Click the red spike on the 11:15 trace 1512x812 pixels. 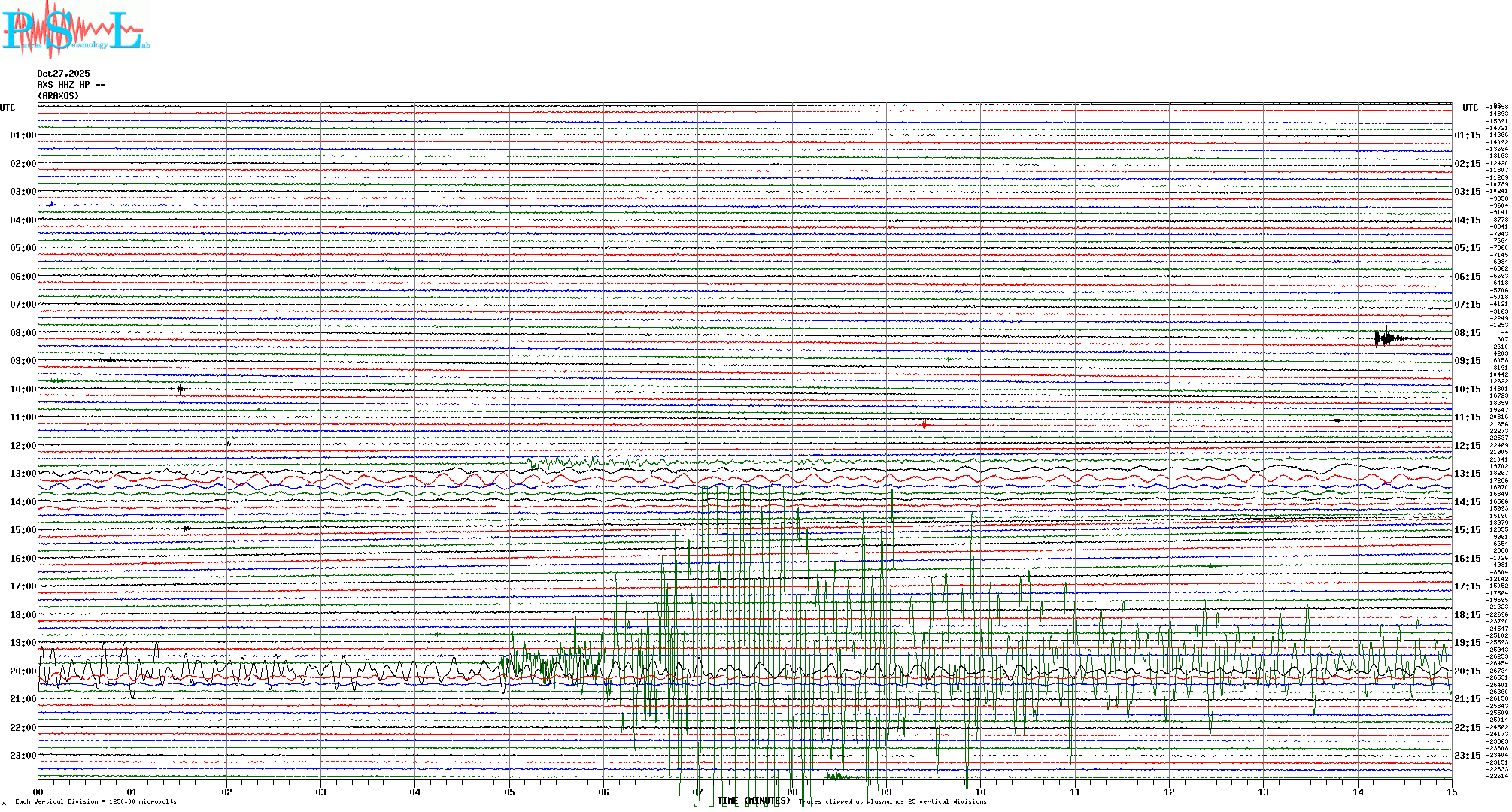click(x=925, y=426)
